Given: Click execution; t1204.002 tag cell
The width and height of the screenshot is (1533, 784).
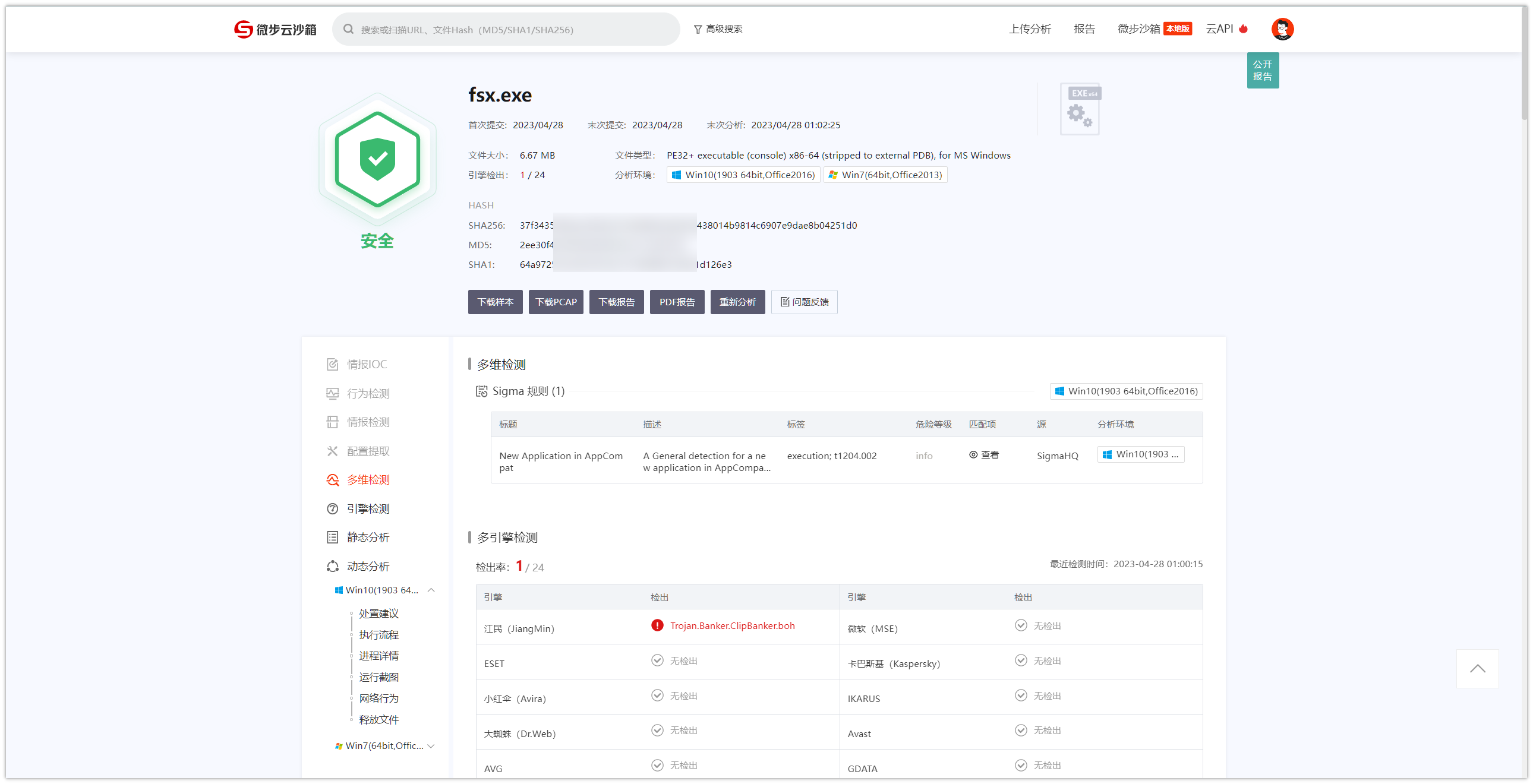Looking at the screenshot, I should point(831,456).
